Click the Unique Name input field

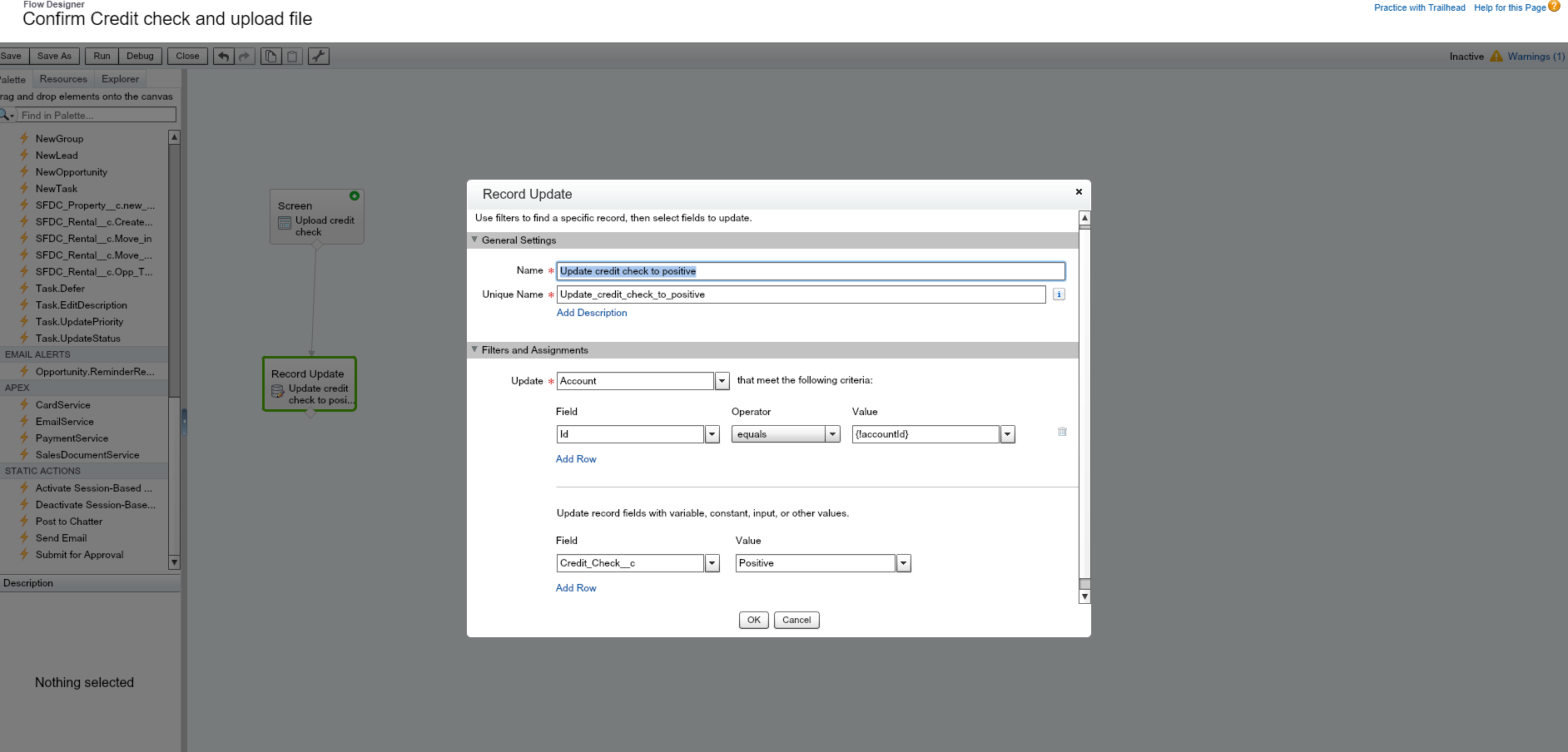coord(801,294)
